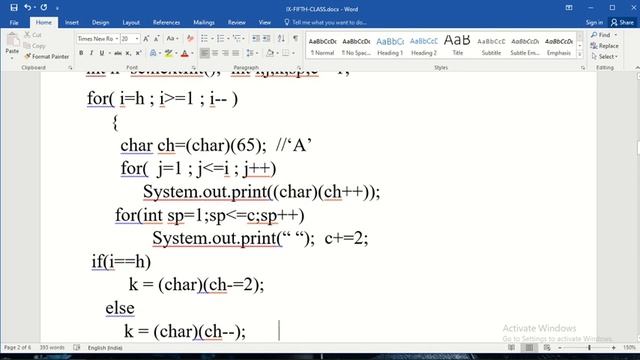Click Sign in link
The height and width of the screenshot is (360, 640).
coord(594,22)
